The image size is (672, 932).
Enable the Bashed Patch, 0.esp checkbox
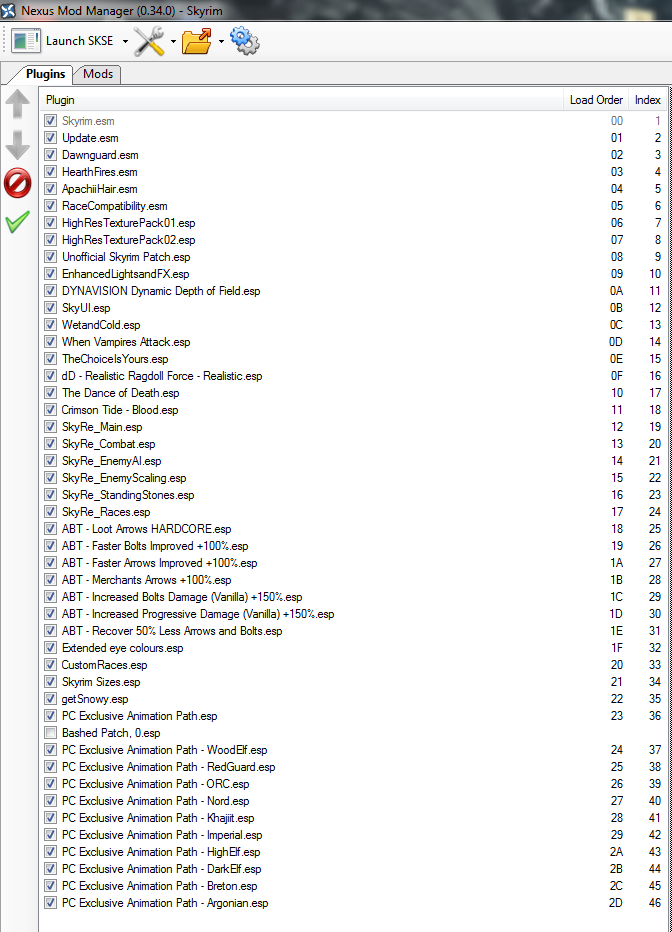click(x=50, y=733)
